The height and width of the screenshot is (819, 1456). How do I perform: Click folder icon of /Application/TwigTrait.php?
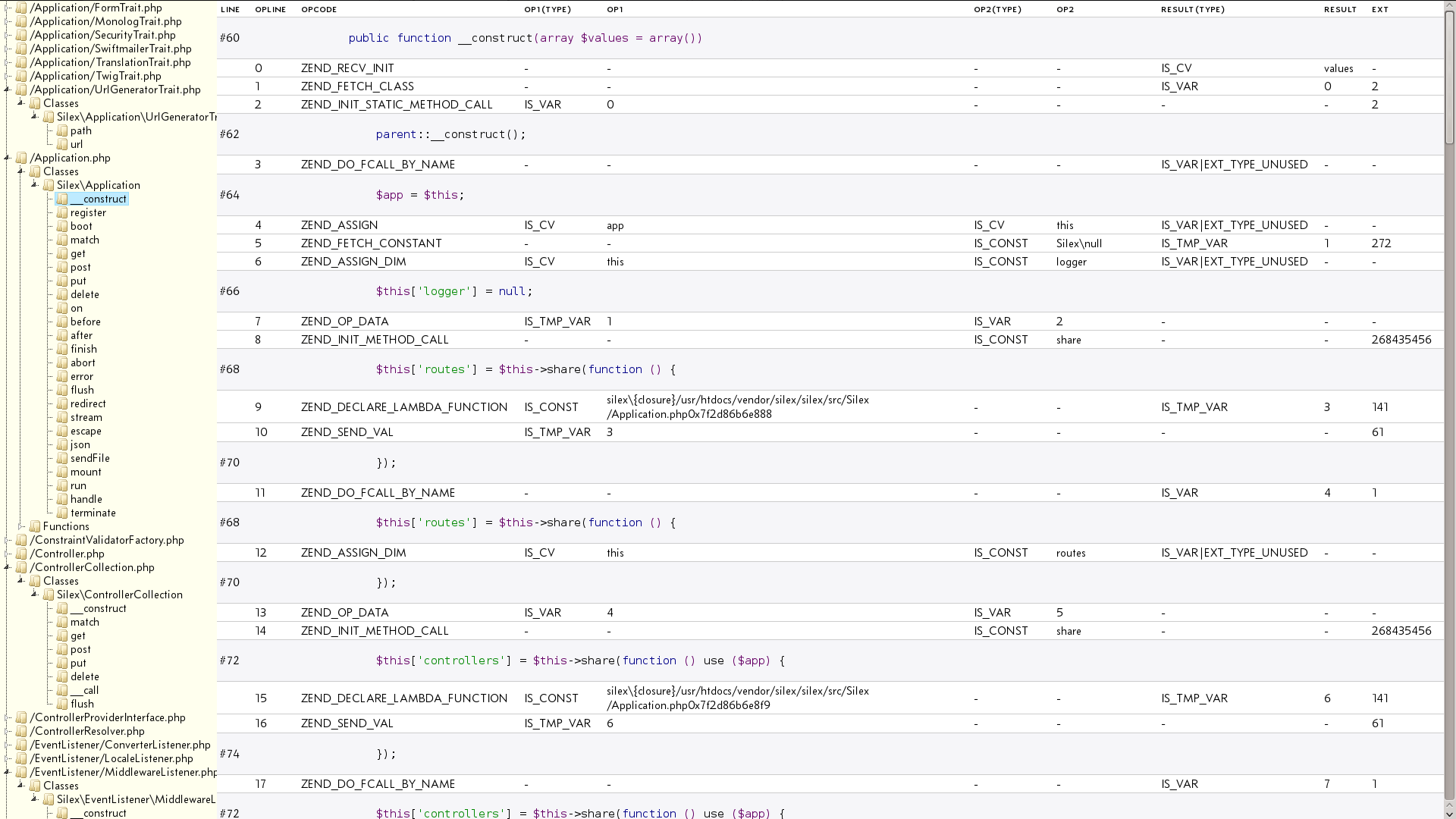(x=22, y=77)
